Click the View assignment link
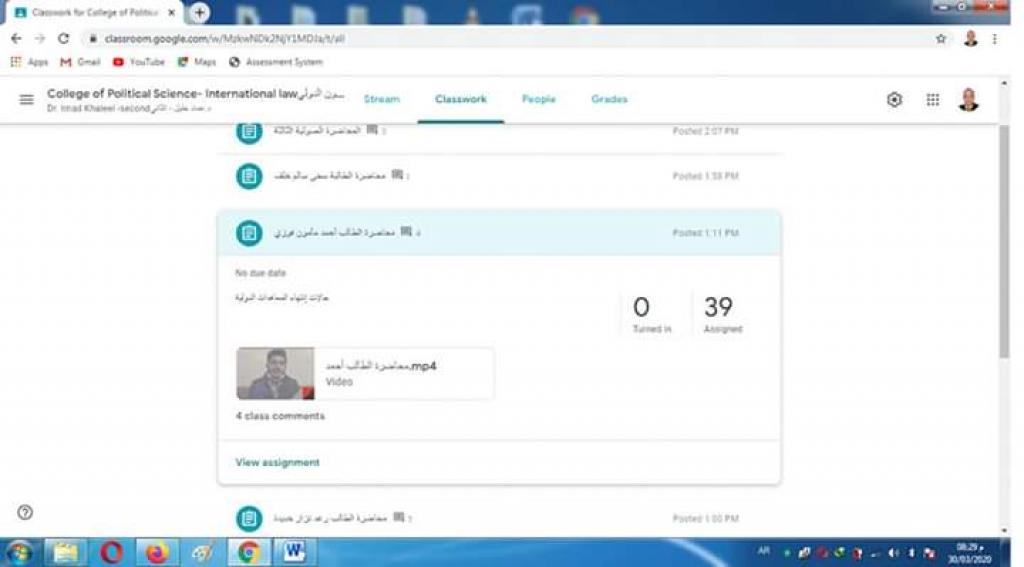 click(277, 463)
